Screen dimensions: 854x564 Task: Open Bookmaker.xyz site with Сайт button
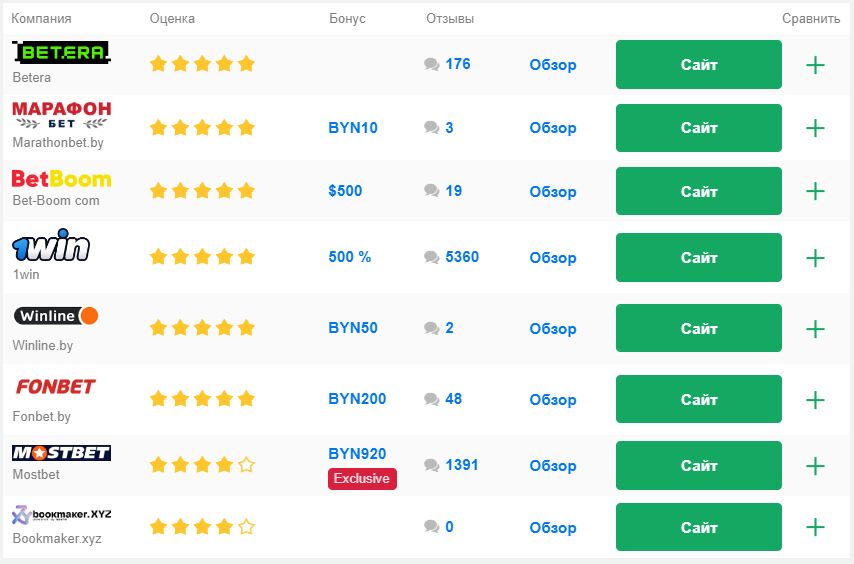(699, 527)
